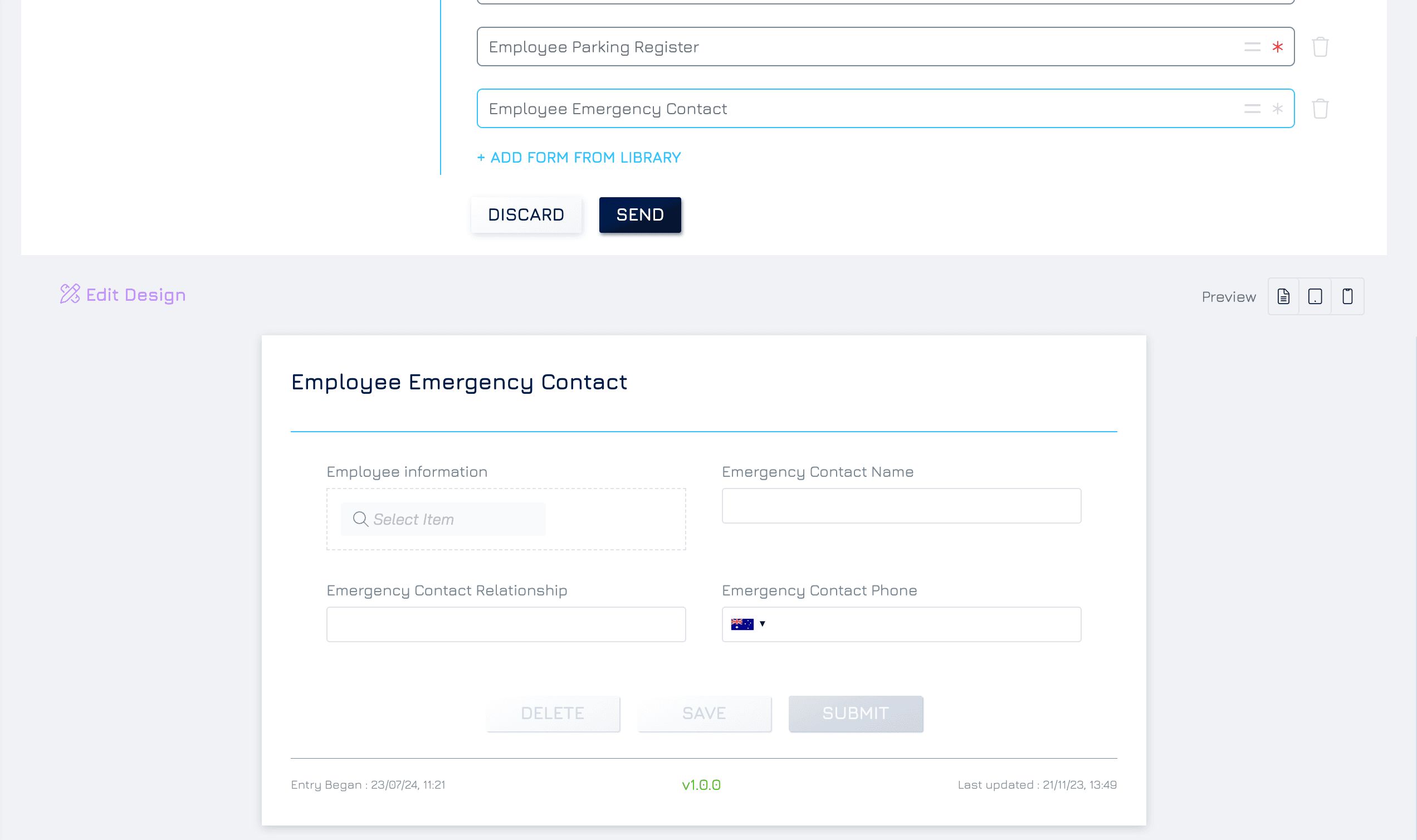Click Add Form From Library link
The height and width of the screenshot is (840, 1417).
(579, 157)
